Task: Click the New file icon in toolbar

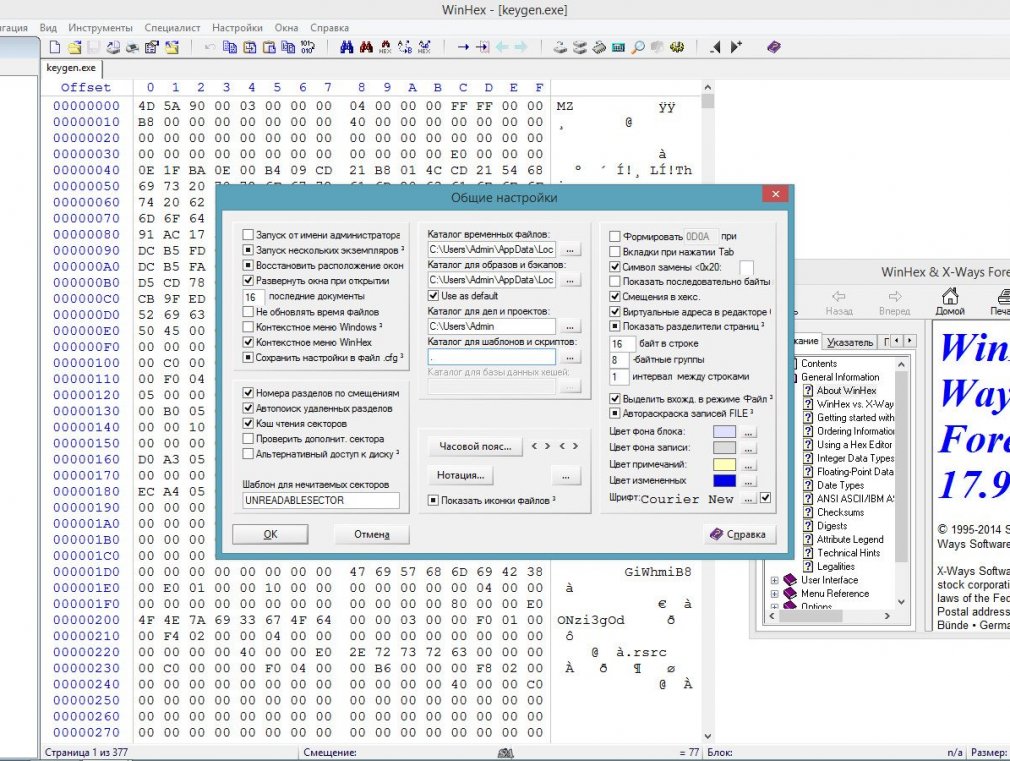Action: (55, 47)
